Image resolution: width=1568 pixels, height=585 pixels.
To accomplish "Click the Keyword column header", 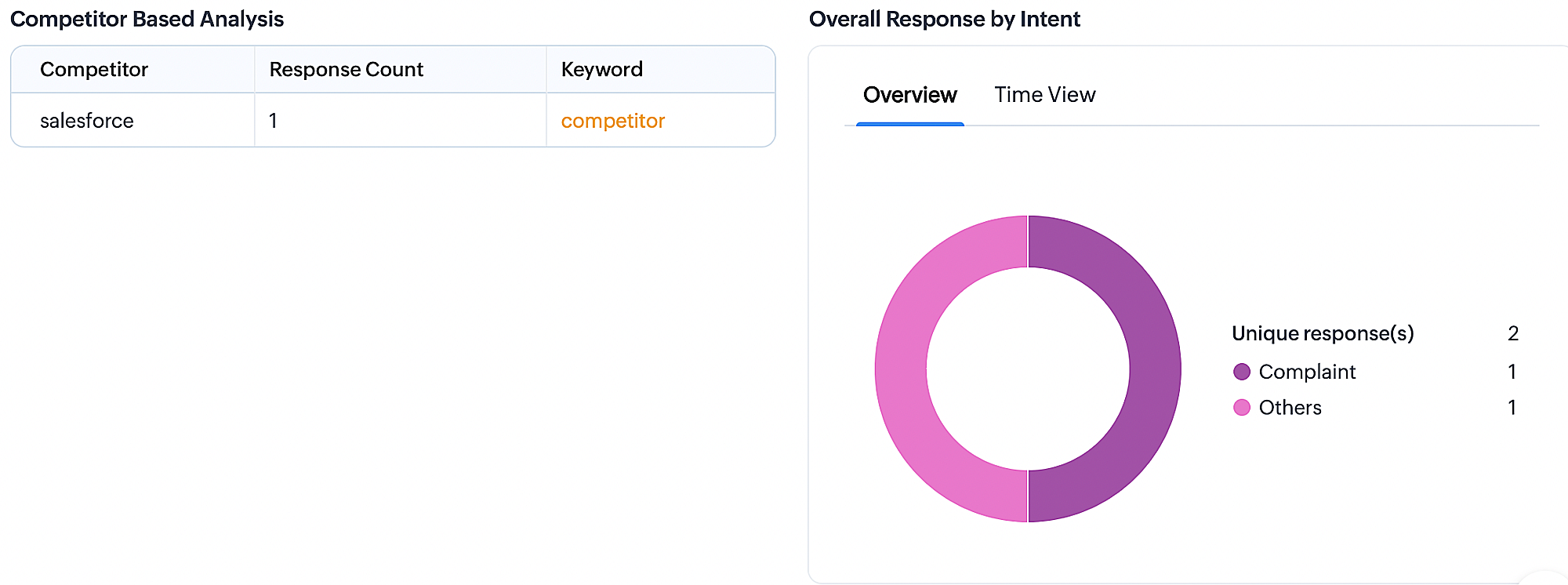I will (602, 70).
